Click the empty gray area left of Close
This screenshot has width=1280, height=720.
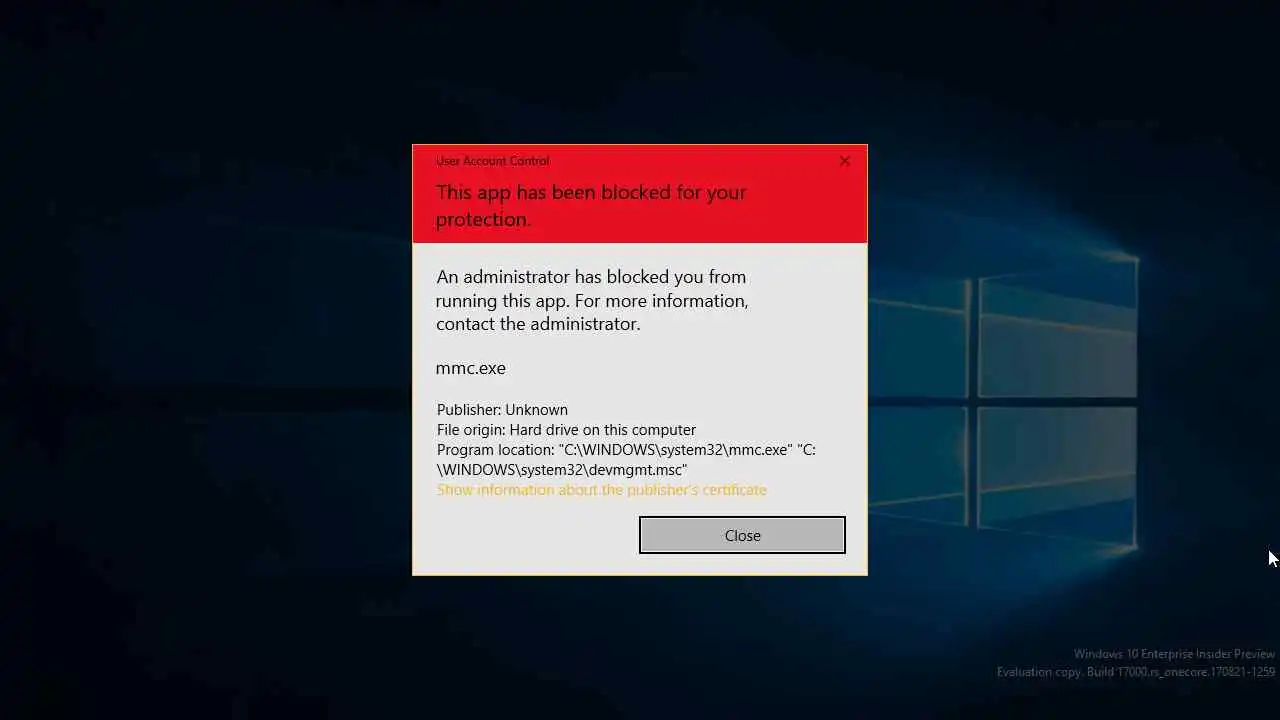click(x=526, y=535)
